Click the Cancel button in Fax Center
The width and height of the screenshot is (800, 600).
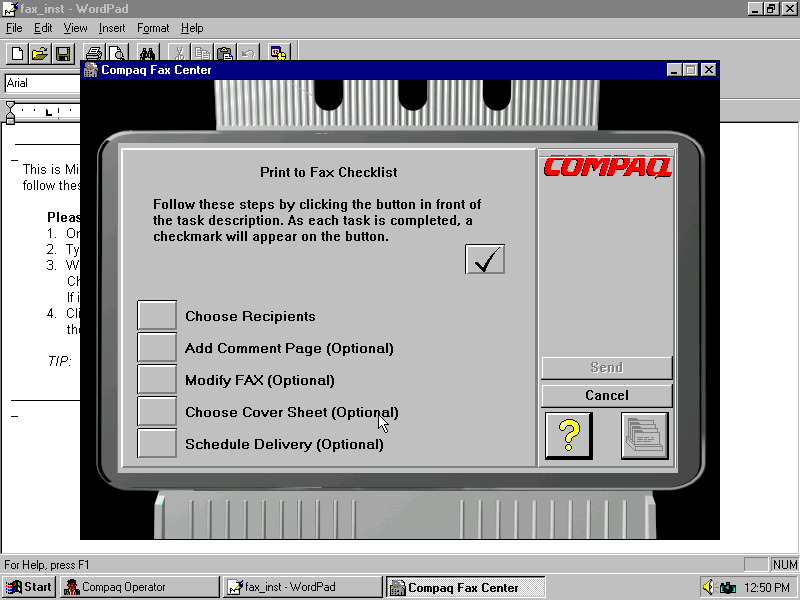(x=607, y=396)
